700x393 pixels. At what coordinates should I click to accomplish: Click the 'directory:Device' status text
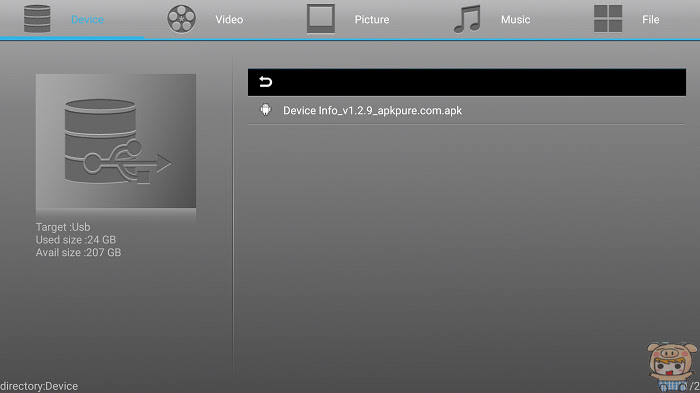[39, 386]
